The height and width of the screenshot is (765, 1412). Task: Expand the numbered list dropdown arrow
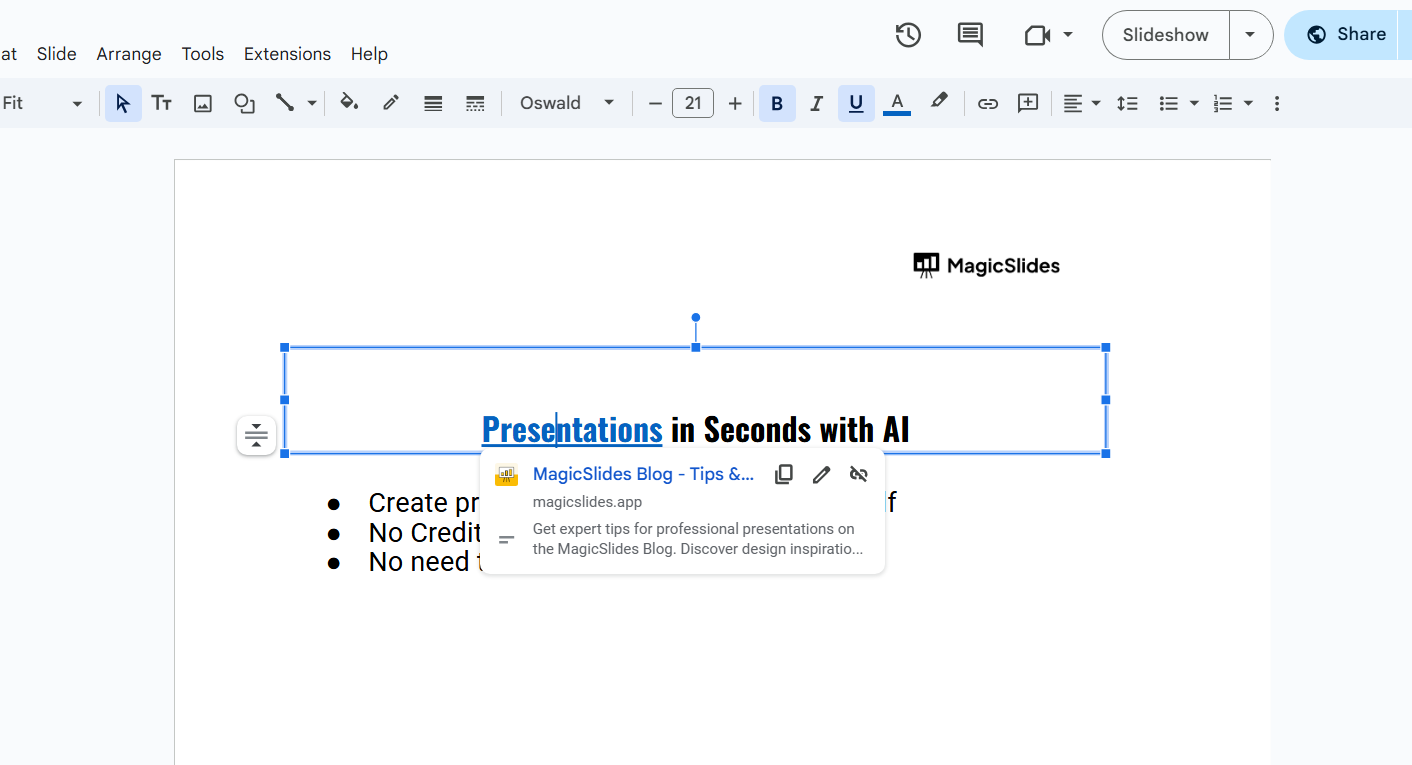[1248, 103]
